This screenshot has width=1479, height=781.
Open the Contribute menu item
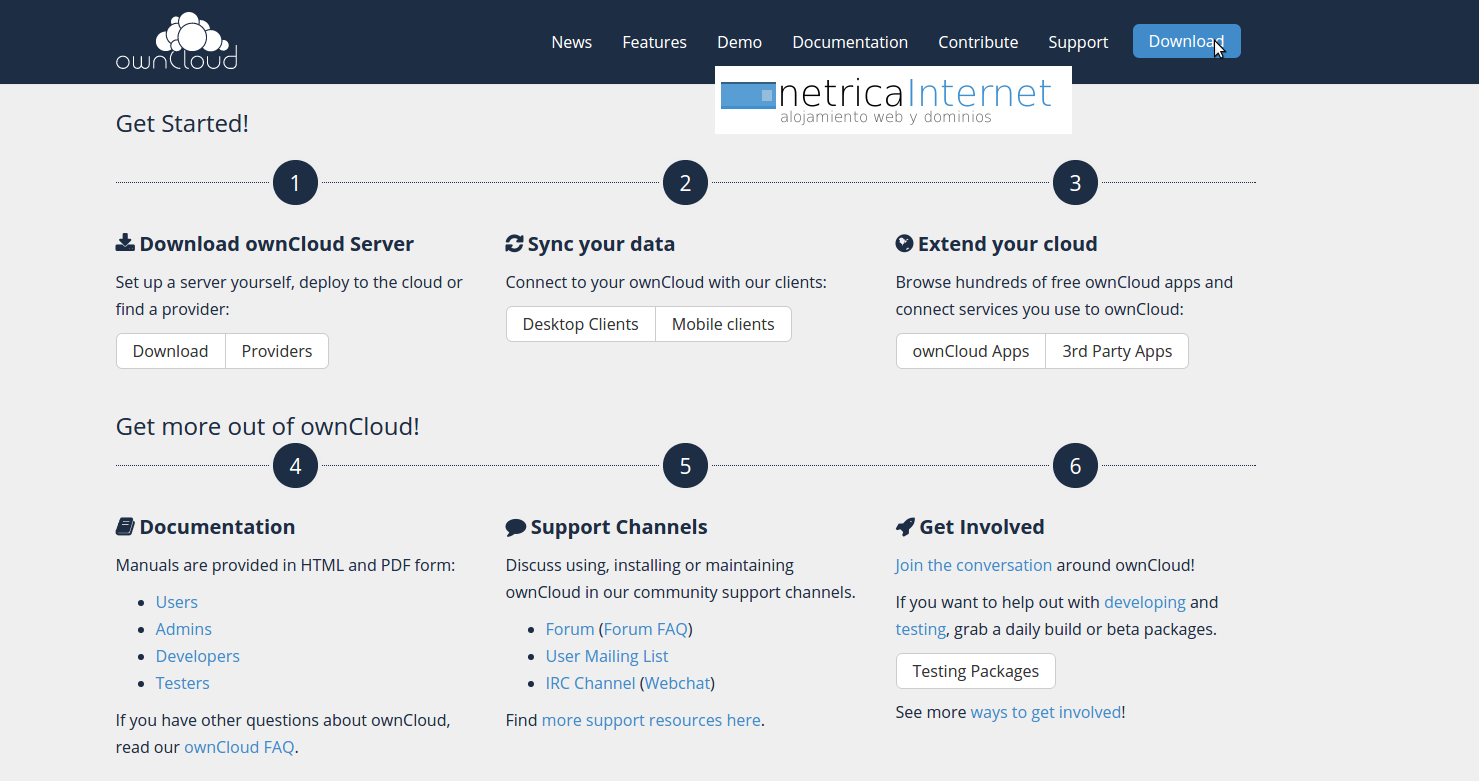(978, 42)
